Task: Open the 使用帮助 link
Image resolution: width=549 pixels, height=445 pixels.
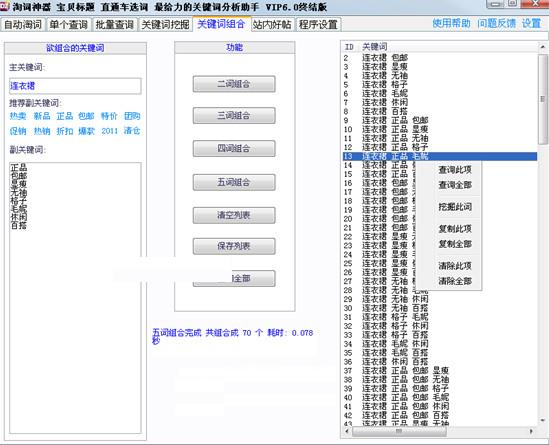Action: (x=451, y=23)
